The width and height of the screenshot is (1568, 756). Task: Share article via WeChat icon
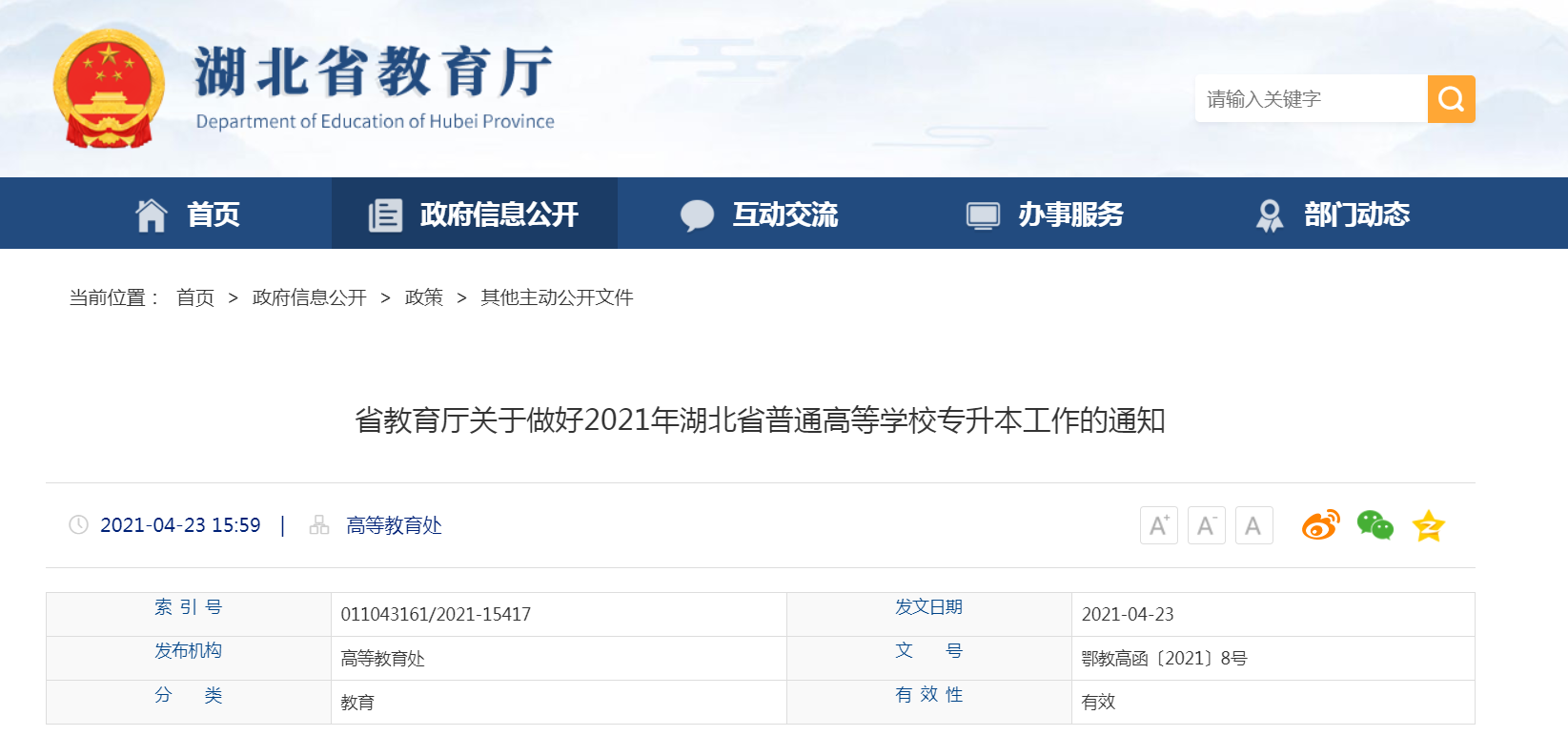(x=1375, y=525)
